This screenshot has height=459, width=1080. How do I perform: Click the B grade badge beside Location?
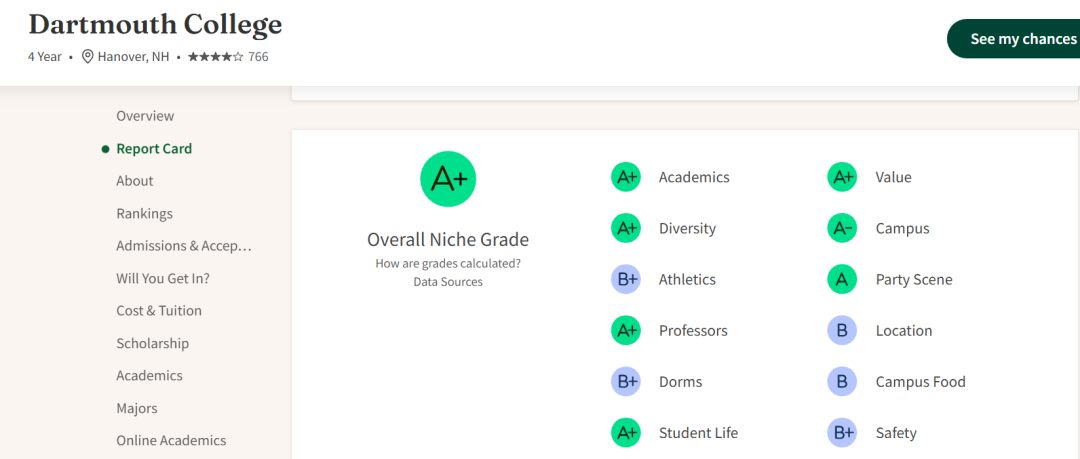842,330
